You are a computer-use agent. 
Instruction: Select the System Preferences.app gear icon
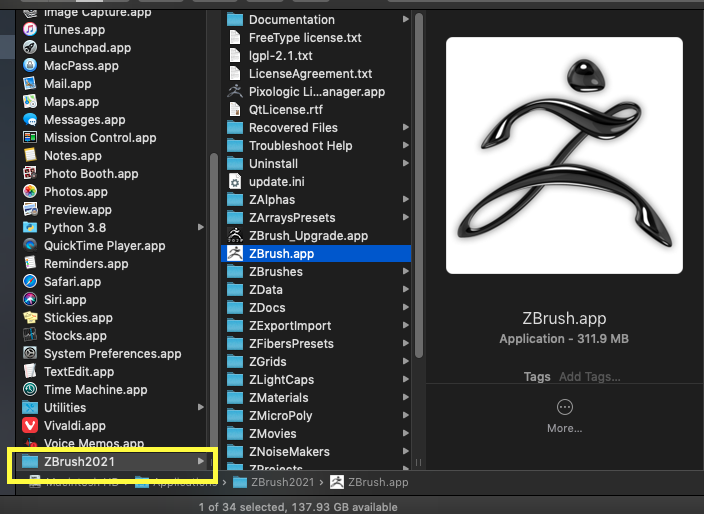[x=30, y=353]
